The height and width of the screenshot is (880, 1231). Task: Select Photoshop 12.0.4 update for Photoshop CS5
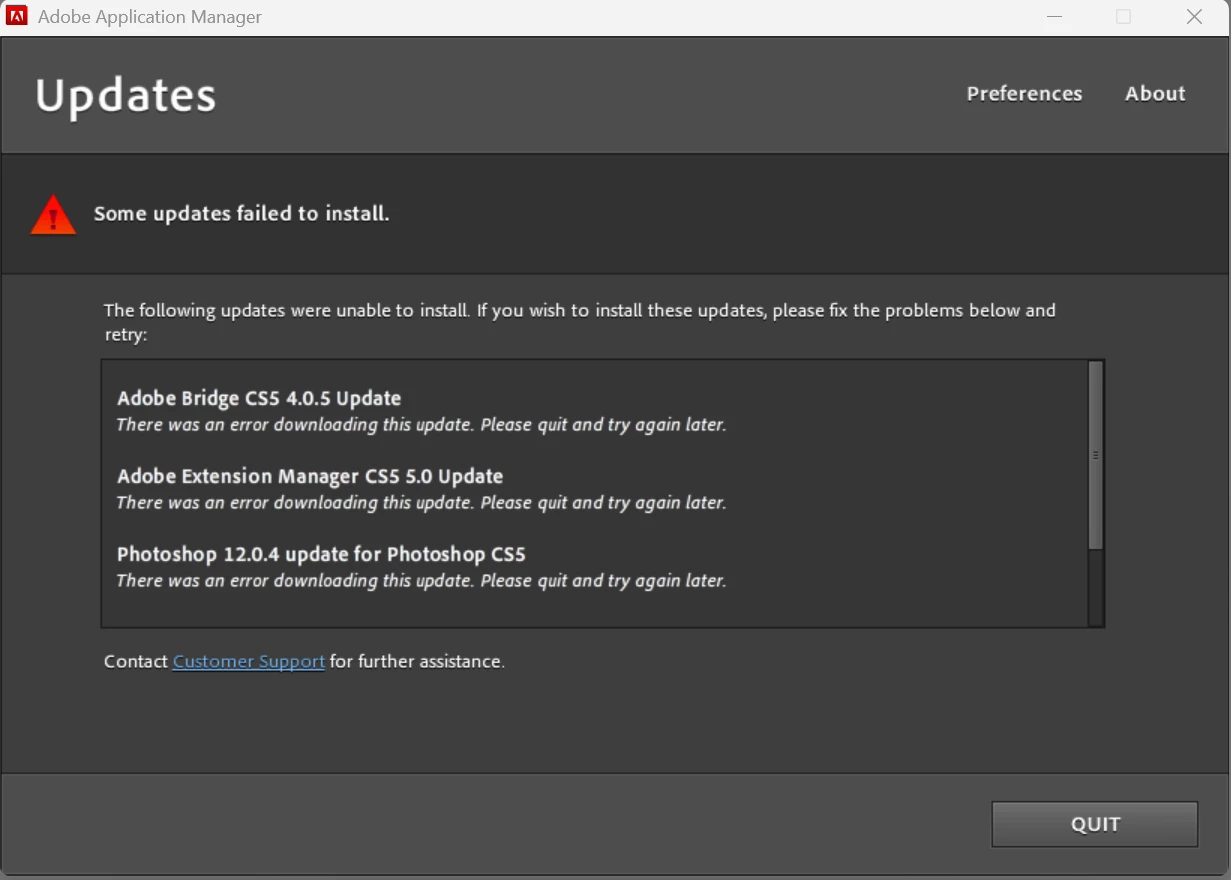[x=321, y=554]
